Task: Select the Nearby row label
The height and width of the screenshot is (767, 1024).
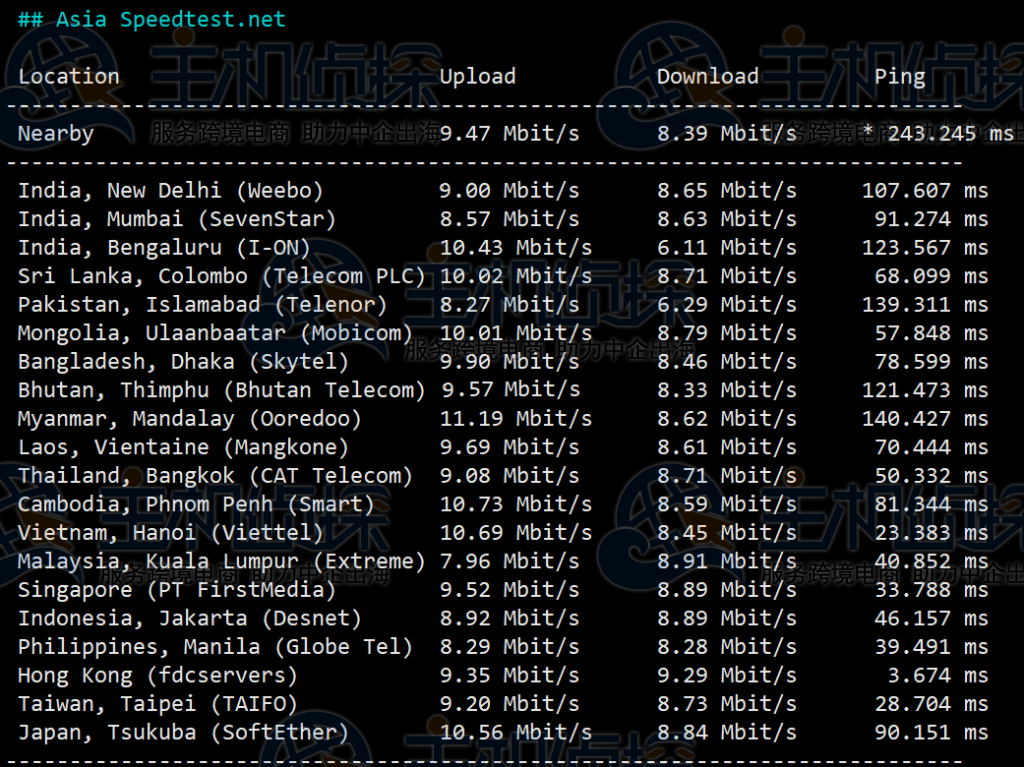Action: (56, 133)
